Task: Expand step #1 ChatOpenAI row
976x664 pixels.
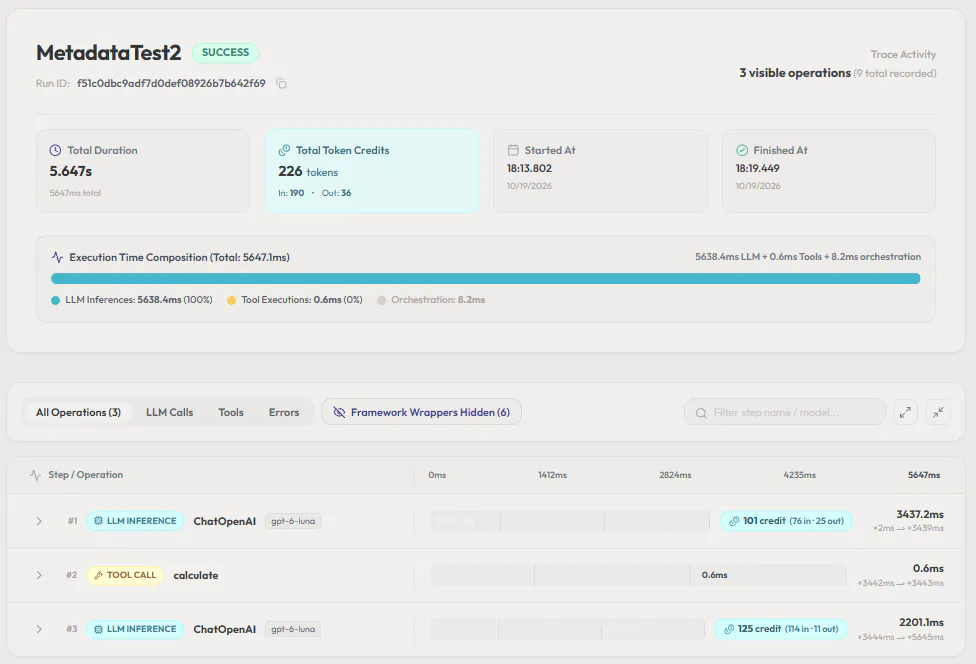Action: (39, 521)
